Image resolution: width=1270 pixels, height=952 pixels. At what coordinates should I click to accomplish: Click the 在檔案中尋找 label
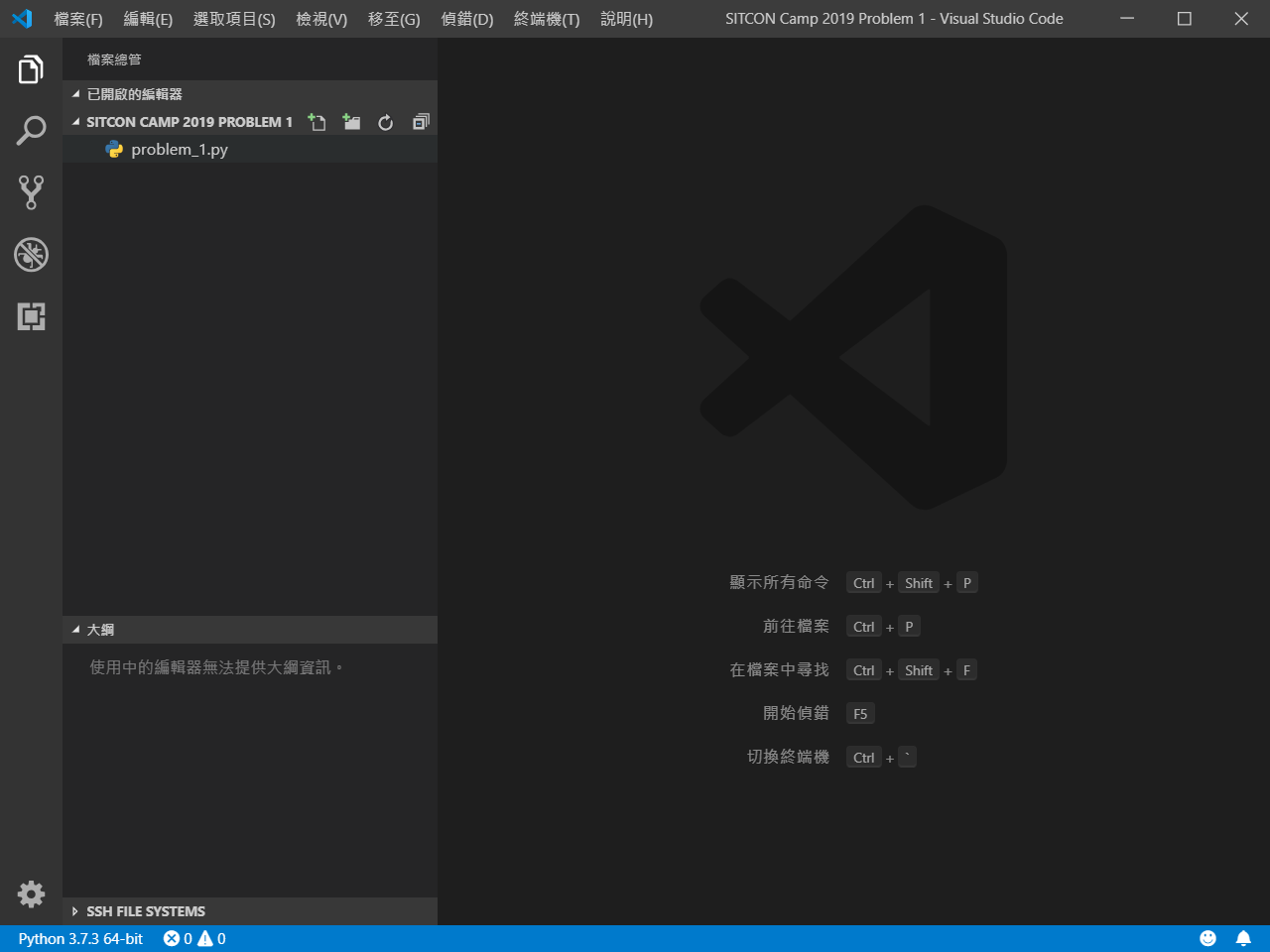(779, 670)
